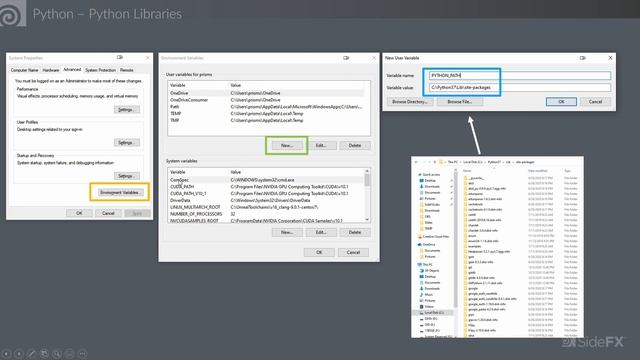Select the DriverData system variable row
Screen dimensions: 640x360
(x=266, y=200)
